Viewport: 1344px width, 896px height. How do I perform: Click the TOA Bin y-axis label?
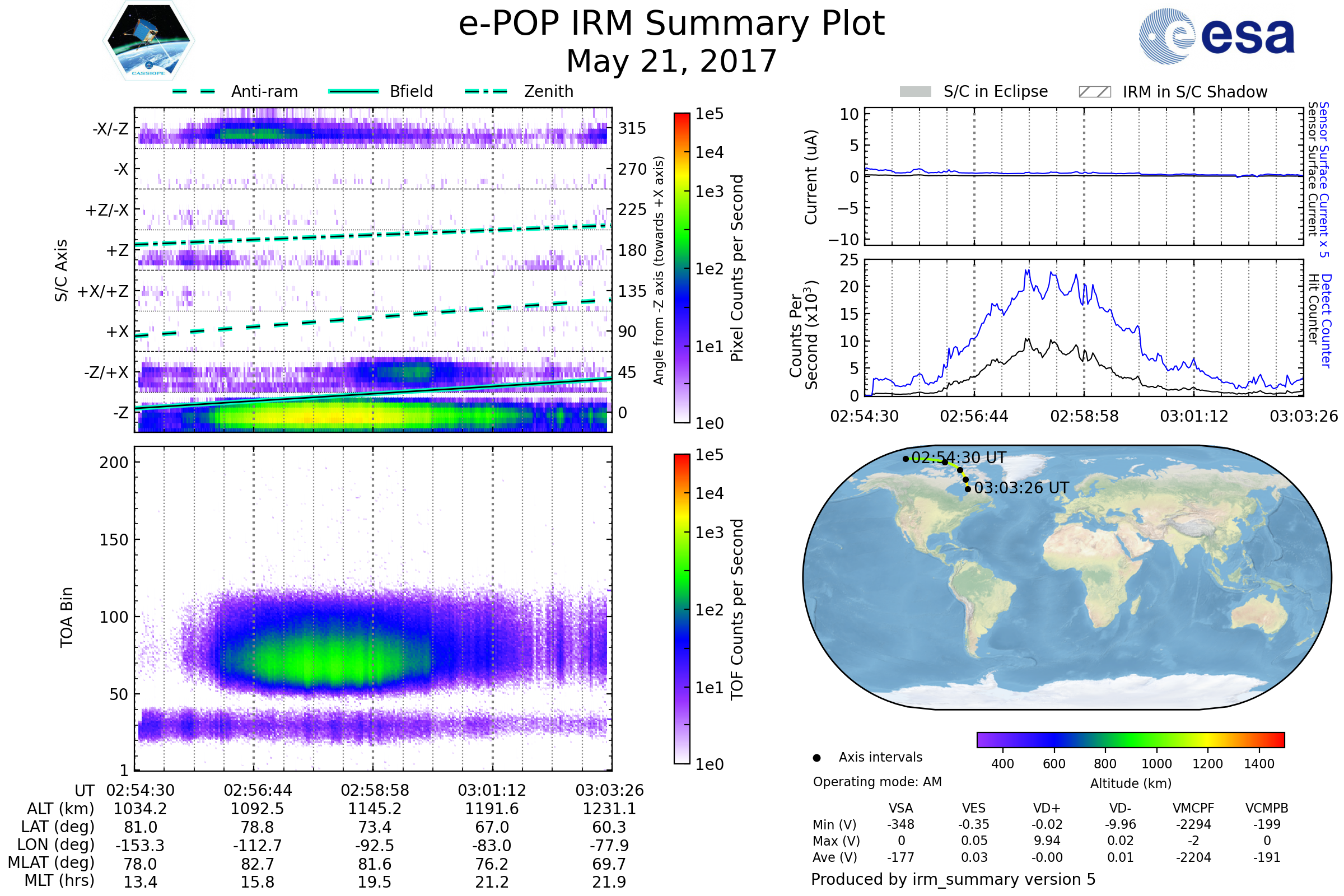67,617
